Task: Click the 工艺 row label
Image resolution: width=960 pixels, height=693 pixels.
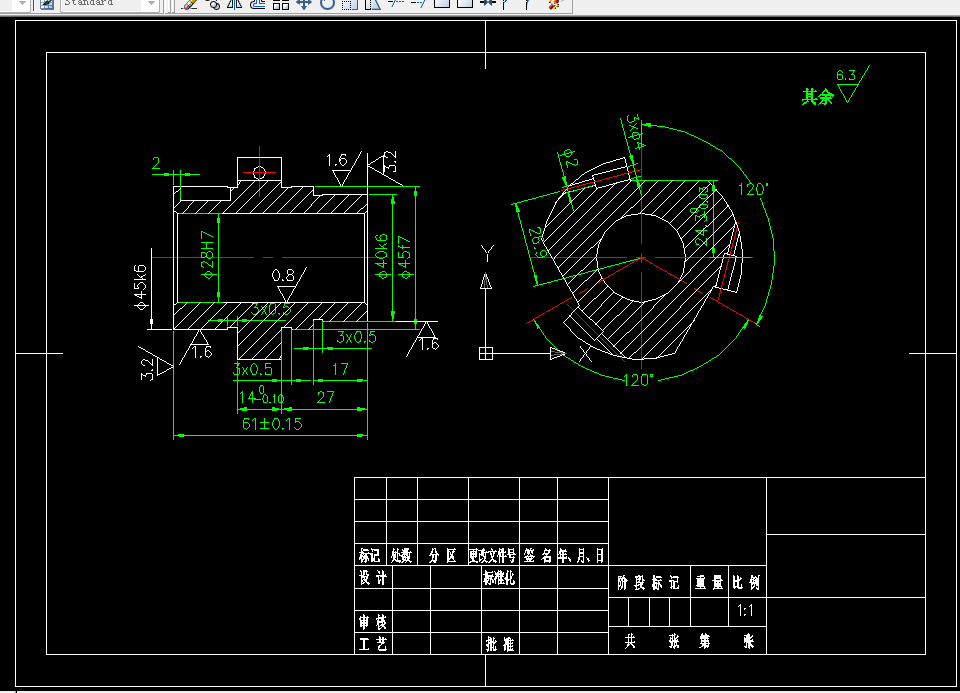Action: (373, 644)
